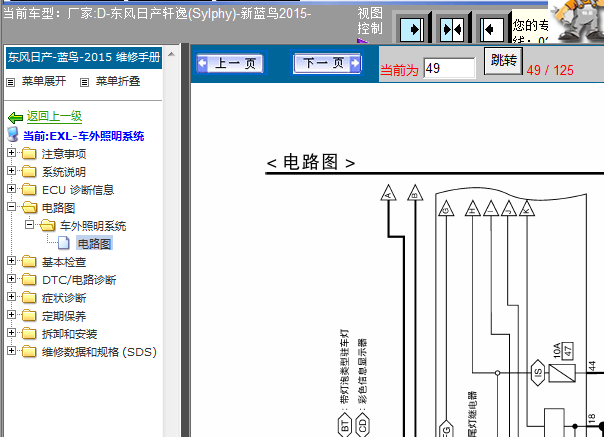Expand the ECU 诊断信息 tree node
The image size is (604, 437).
[x=11, y=188]
